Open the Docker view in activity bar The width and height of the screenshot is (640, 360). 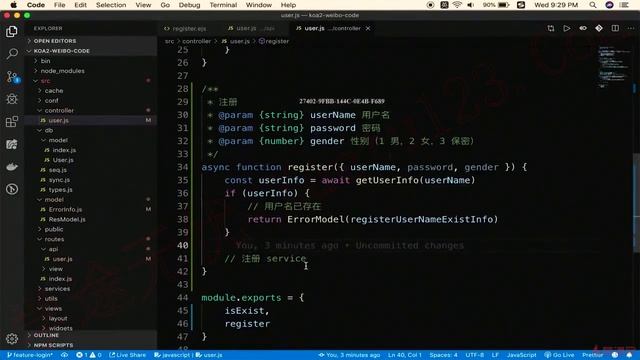click(11, 167)
